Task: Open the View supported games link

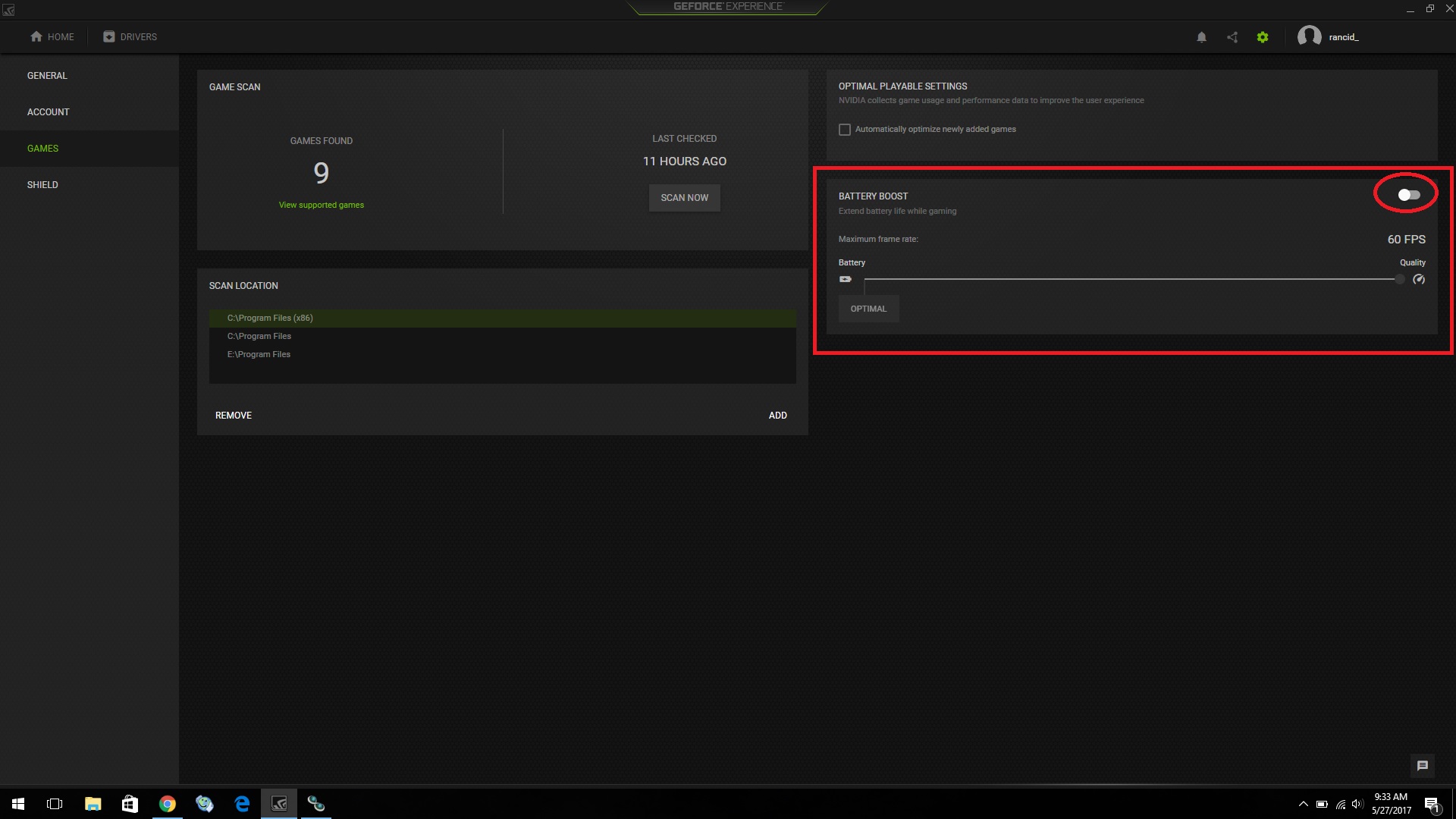Action: (x=321, y=205)
